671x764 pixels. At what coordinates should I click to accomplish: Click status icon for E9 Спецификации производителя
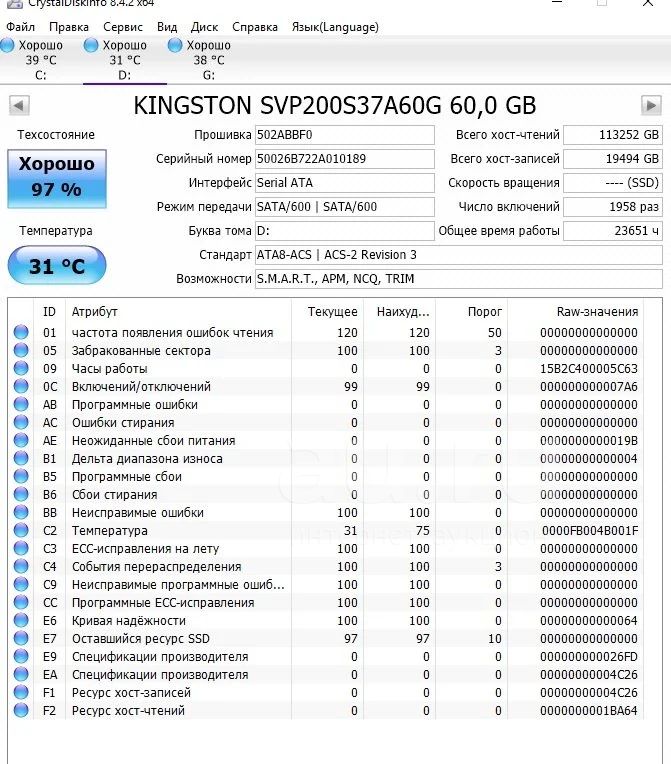click(21, 656)
